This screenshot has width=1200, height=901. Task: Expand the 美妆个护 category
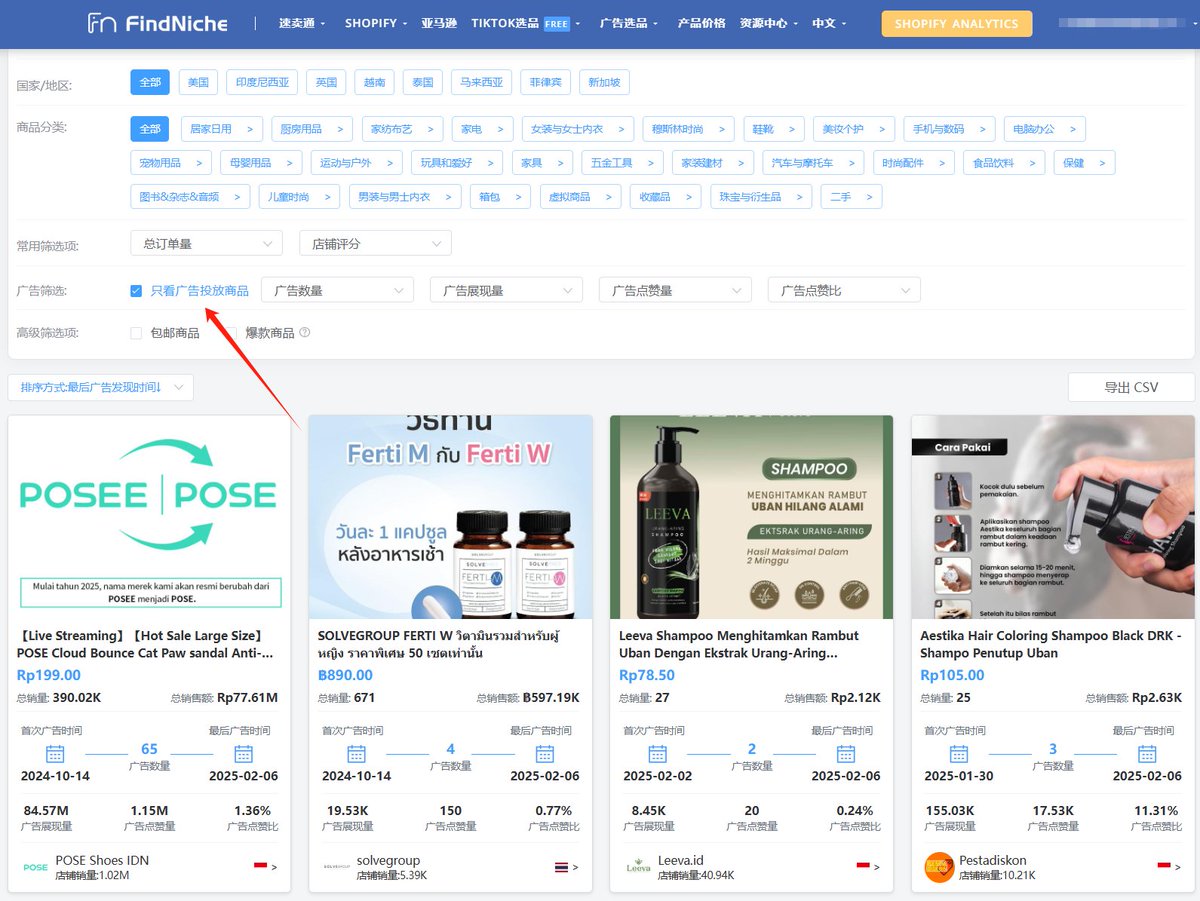[853, 129]
